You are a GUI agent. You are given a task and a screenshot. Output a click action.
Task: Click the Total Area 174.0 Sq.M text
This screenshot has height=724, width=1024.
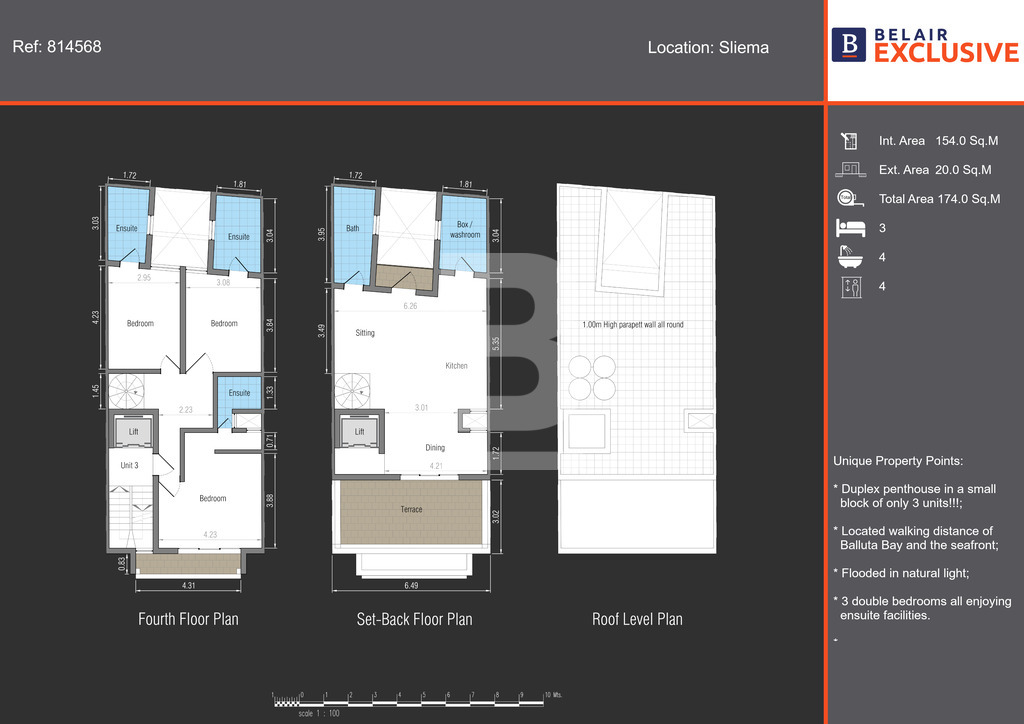pyautogui.click(x=939, y=199)
